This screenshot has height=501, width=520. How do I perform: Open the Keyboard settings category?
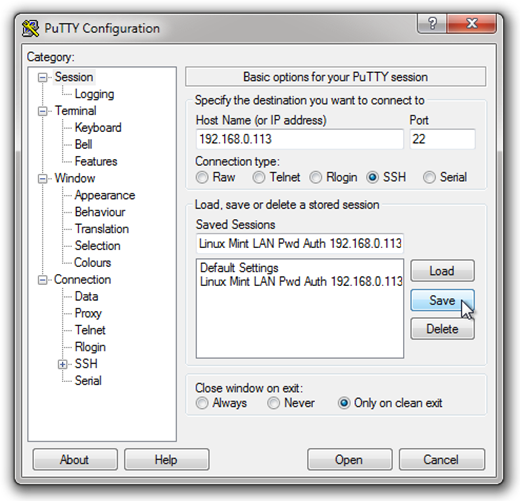point(98,128)
